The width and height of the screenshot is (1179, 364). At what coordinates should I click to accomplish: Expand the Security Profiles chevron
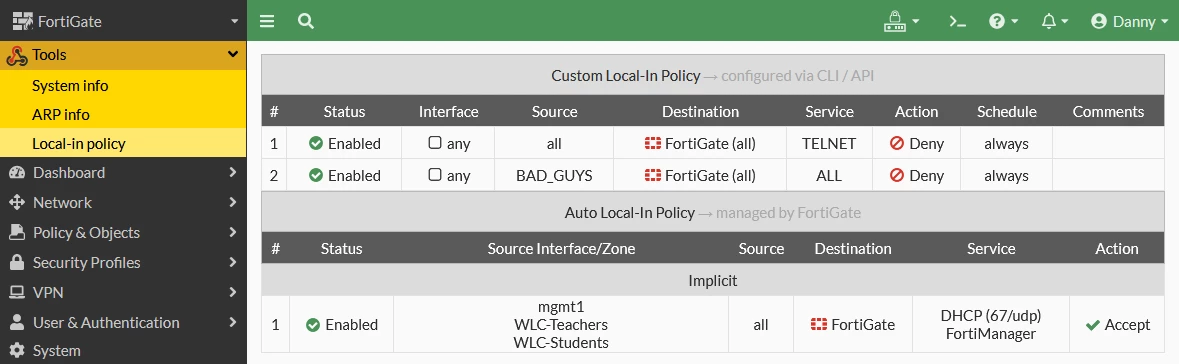tap(232, 262)
